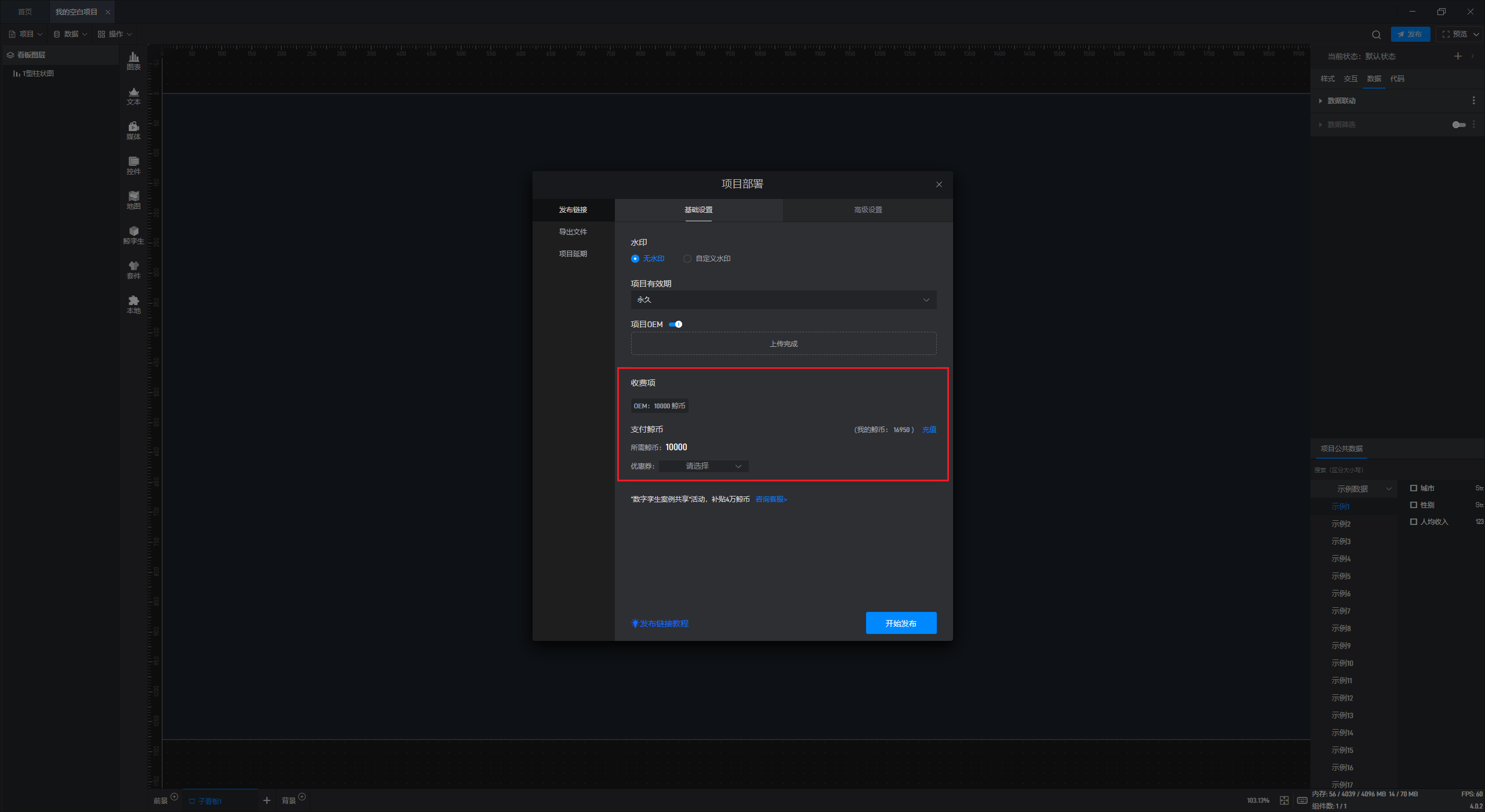The image size is (1485, 812).
Task: Toggle the 项目OEM switch
Action: 675,324
